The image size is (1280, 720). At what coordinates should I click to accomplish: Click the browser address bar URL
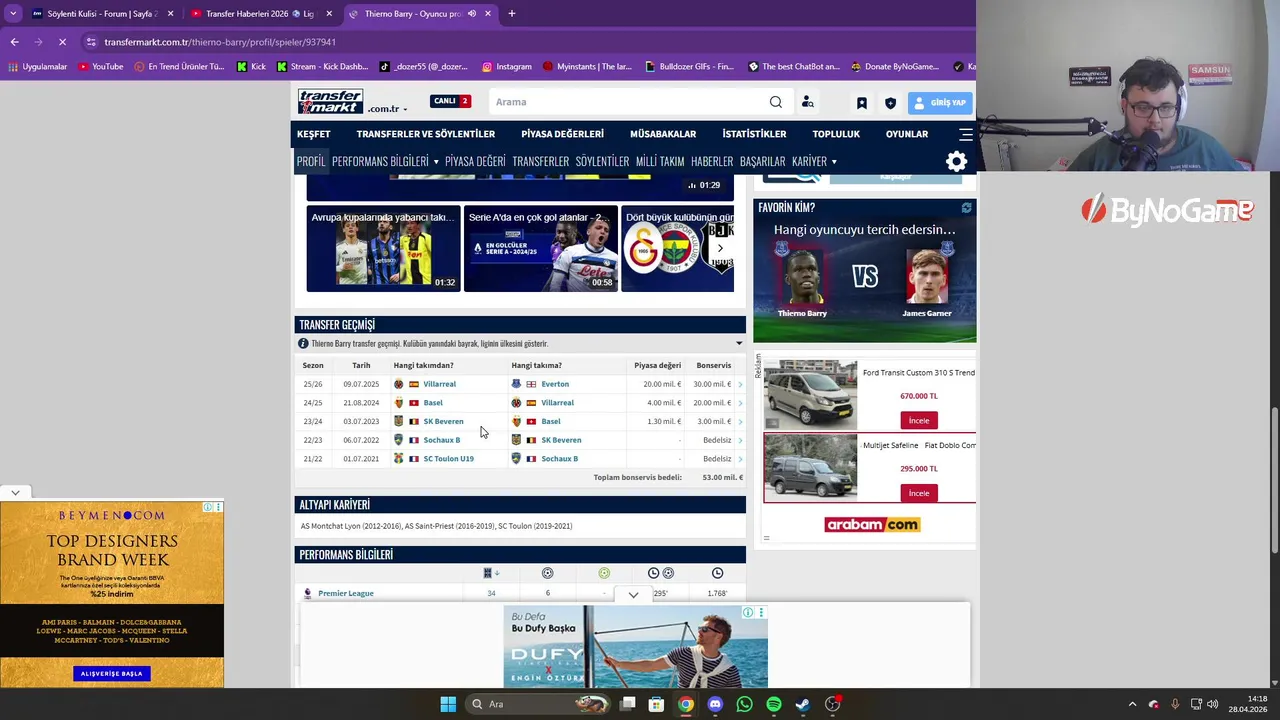coord(220,42)
